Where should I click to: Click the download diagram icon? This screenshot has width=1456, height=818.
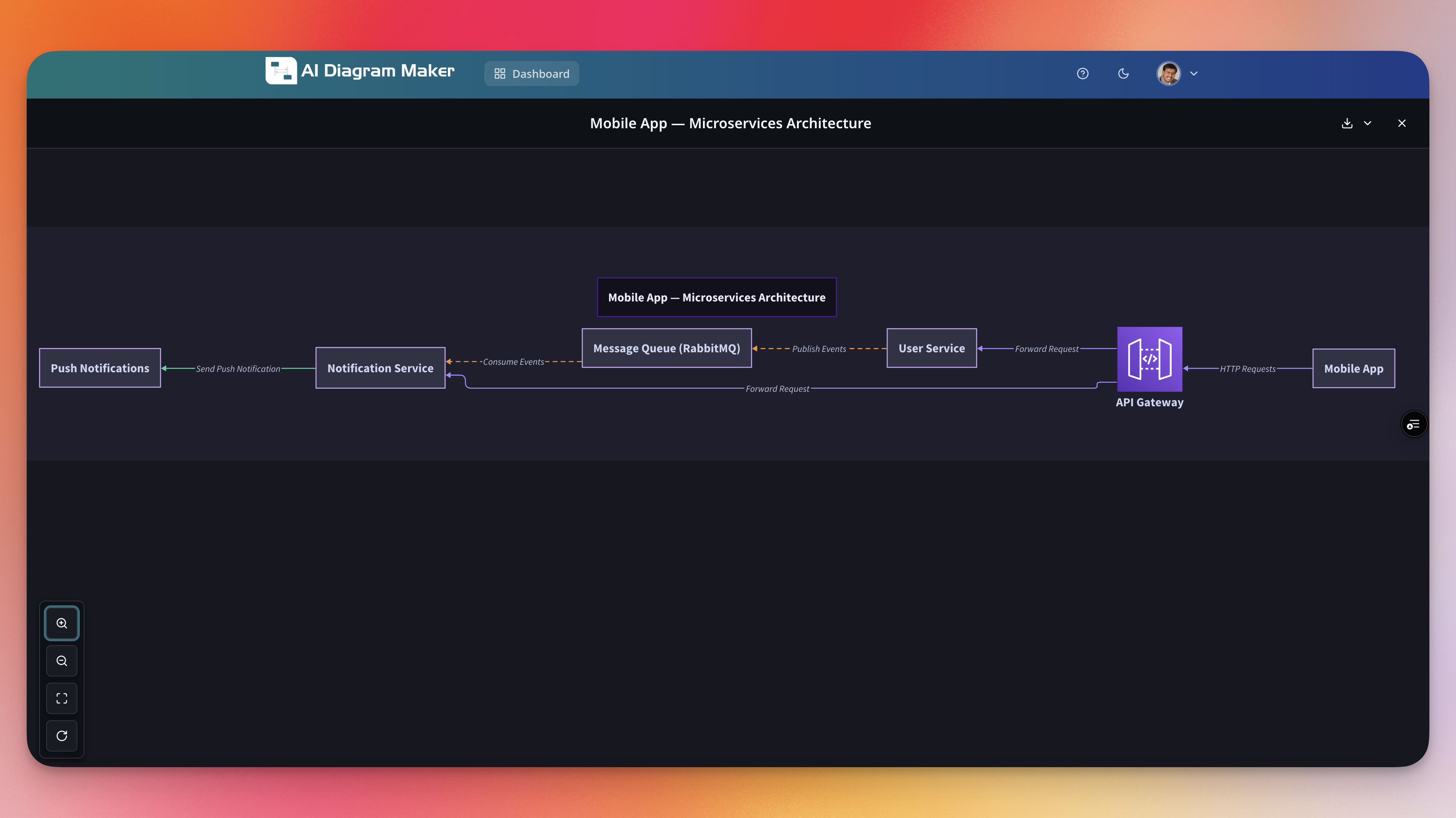tap(1347, 123)
